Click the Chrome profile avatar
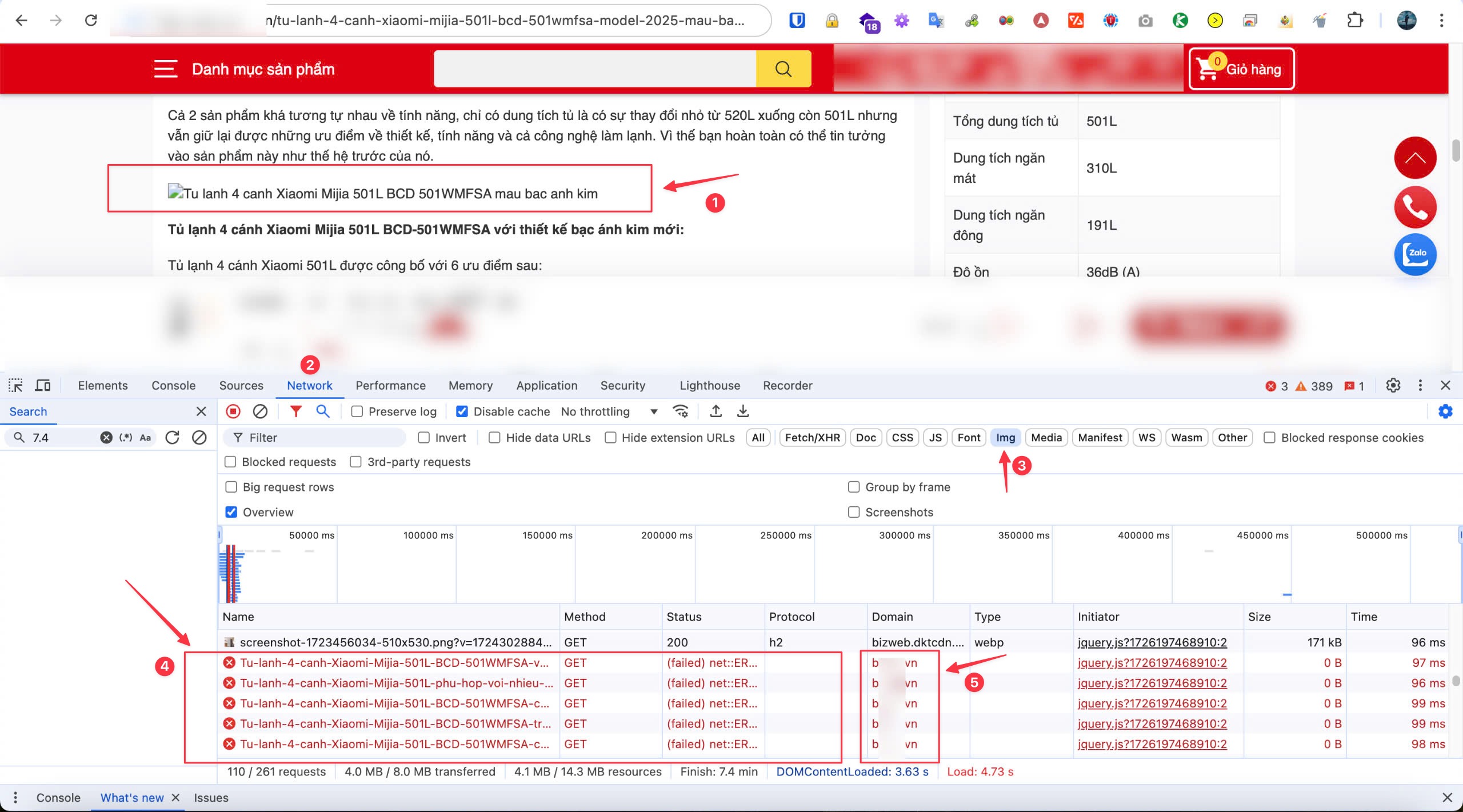Screen dimensions: 1463x812 [x=1406, y=21]
